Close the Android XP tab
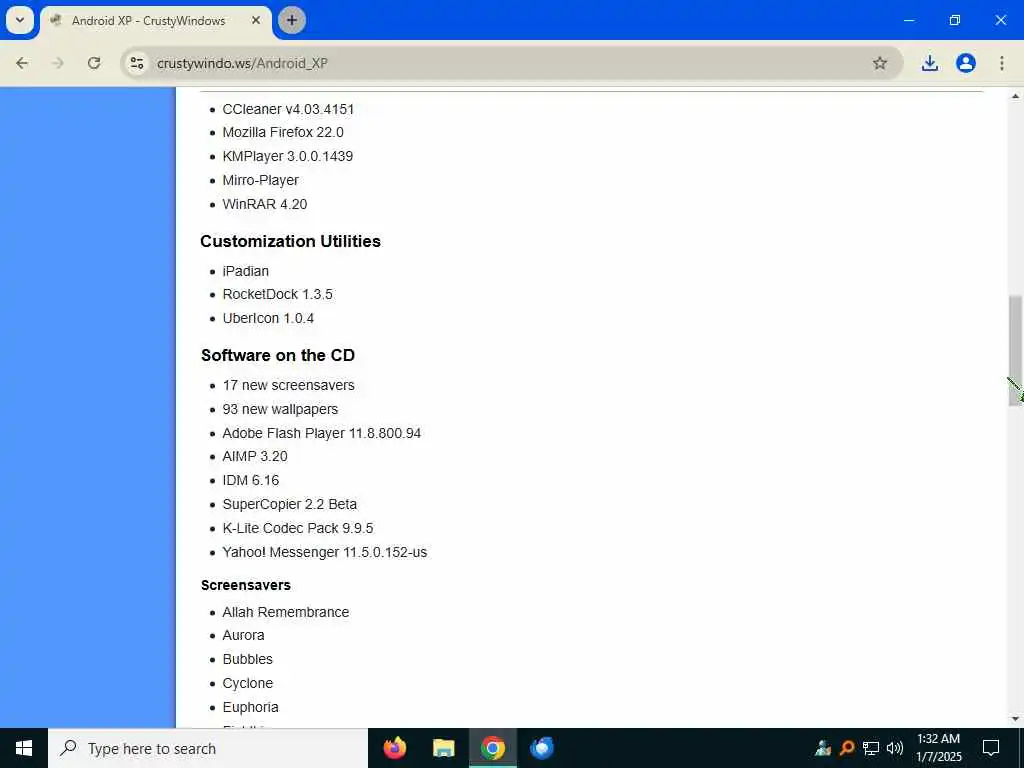The height and width of the screenshot is (768, 1024). pyautogui.click(x=256, y=20)
